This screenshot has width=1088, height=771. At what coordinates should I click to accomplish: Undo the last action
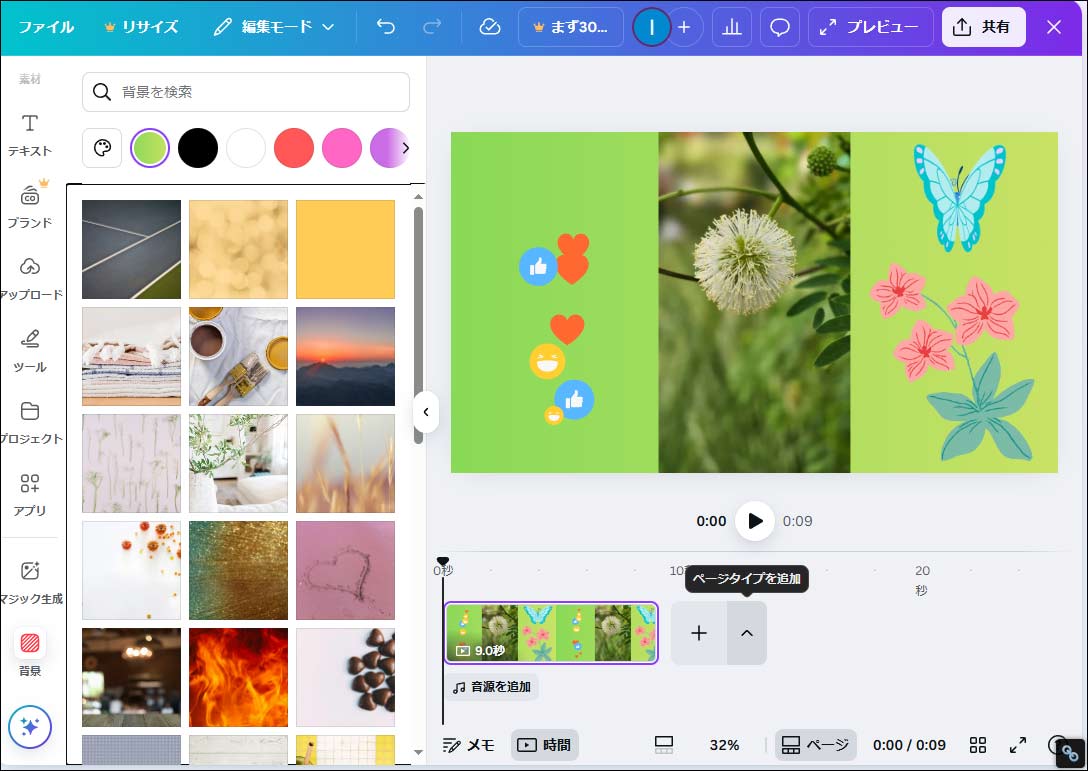pyautogui.click(x=386, y=27)
